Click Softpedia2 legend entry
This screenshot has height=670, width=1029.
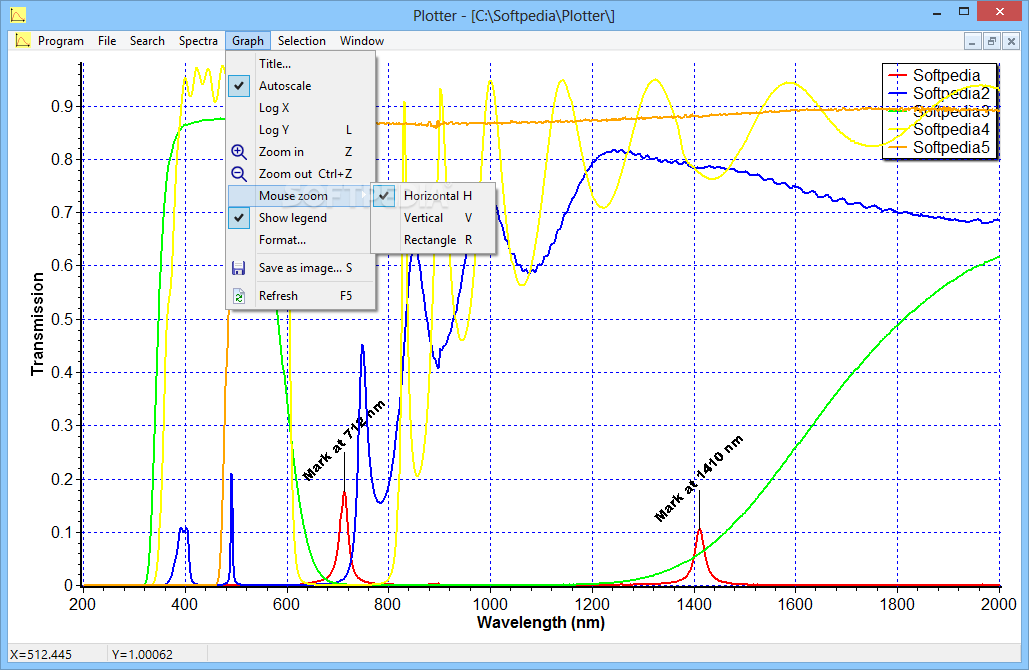(951, 94)
